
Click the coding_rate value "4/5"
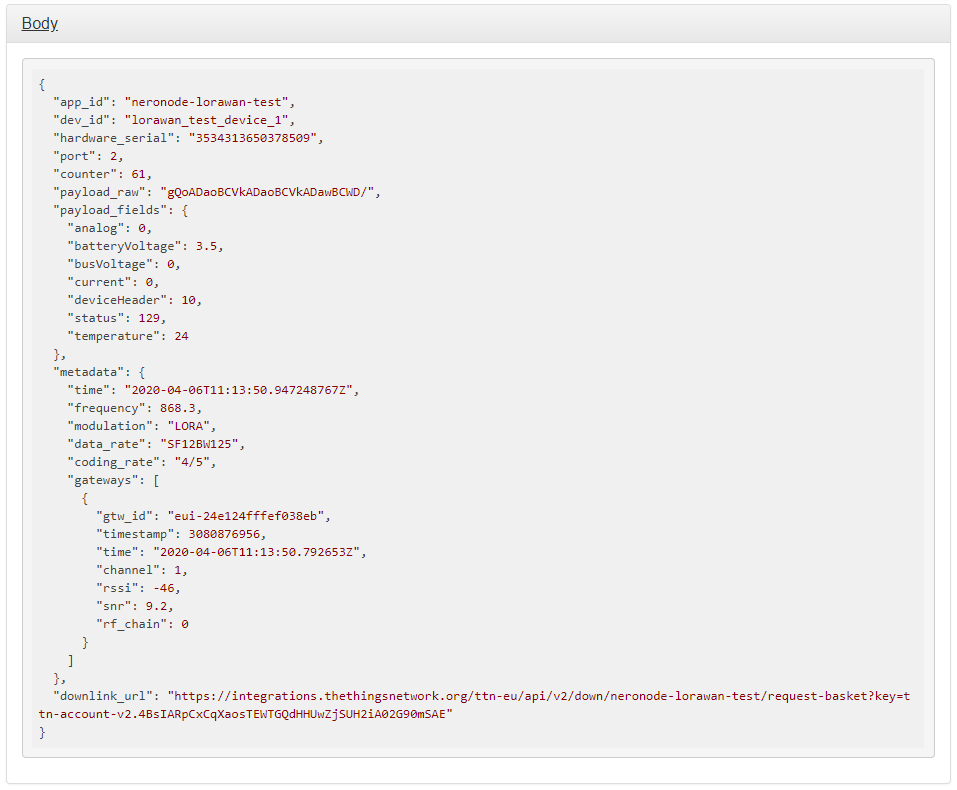(192, 462)
